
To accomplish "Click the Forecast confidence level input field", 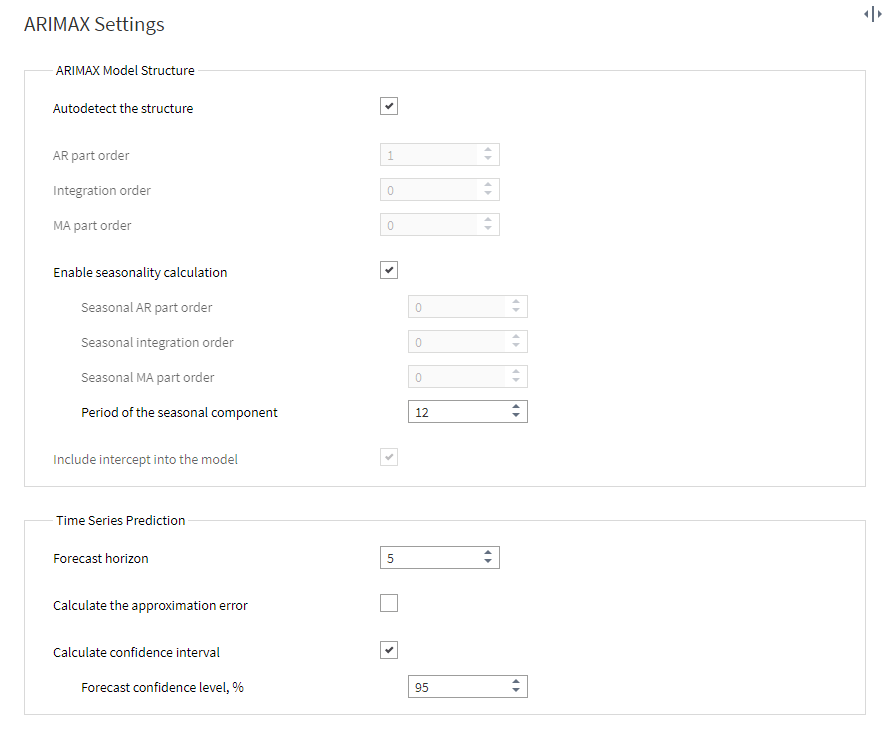I will pyautogui.click(x=467, y=687).
